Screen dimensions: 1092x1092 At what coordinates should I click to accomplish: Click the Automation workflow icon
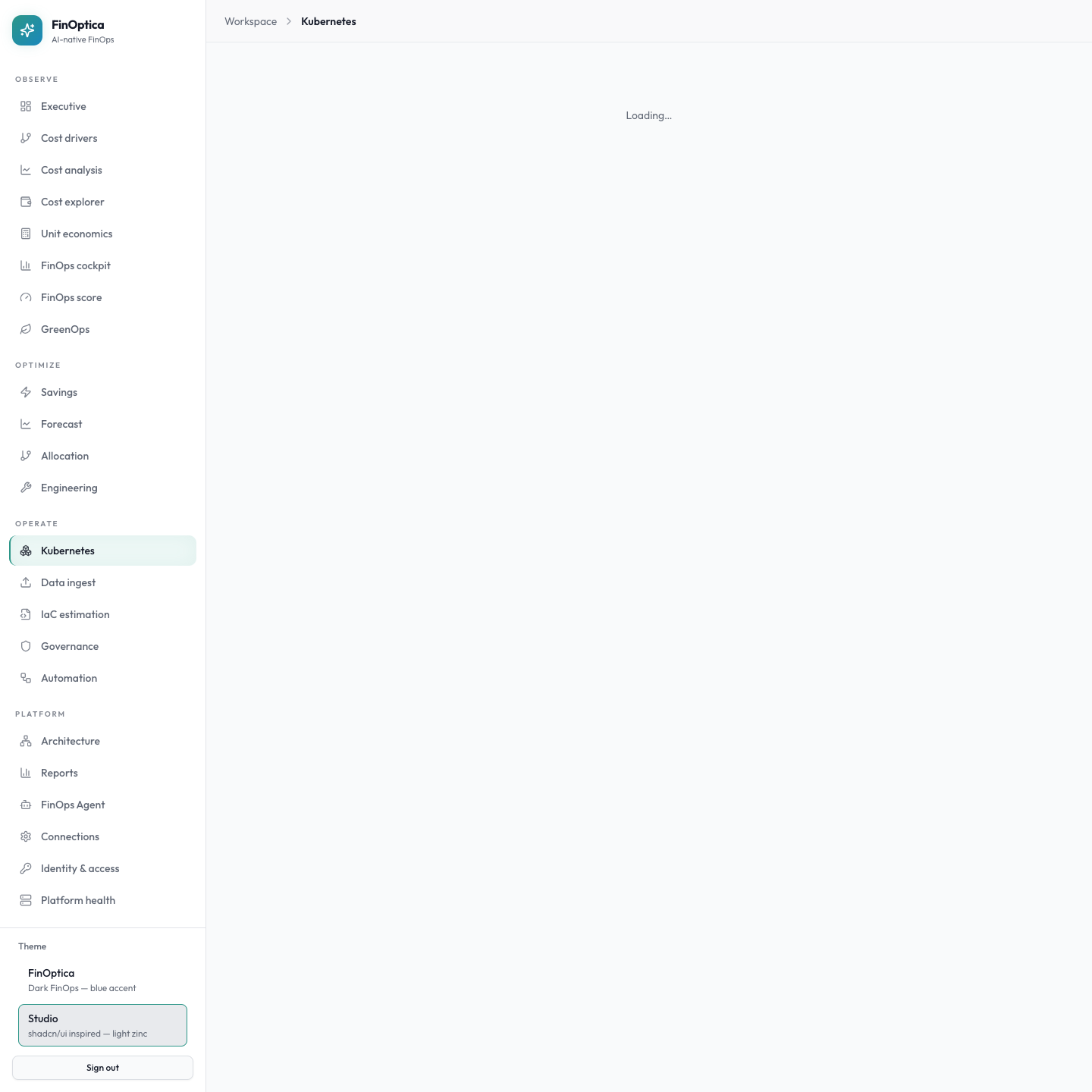[x=26, y=678]
